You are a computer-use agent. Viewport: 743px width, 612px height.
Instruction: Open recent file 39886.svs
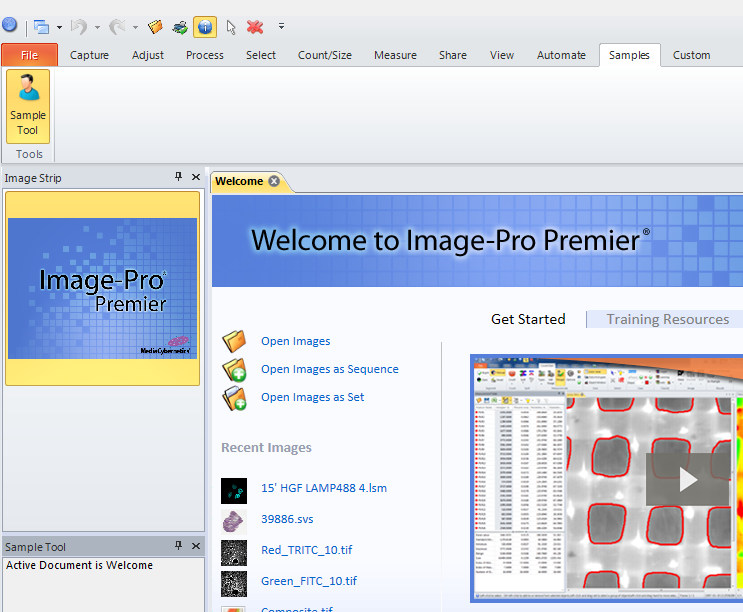point(287,519)
